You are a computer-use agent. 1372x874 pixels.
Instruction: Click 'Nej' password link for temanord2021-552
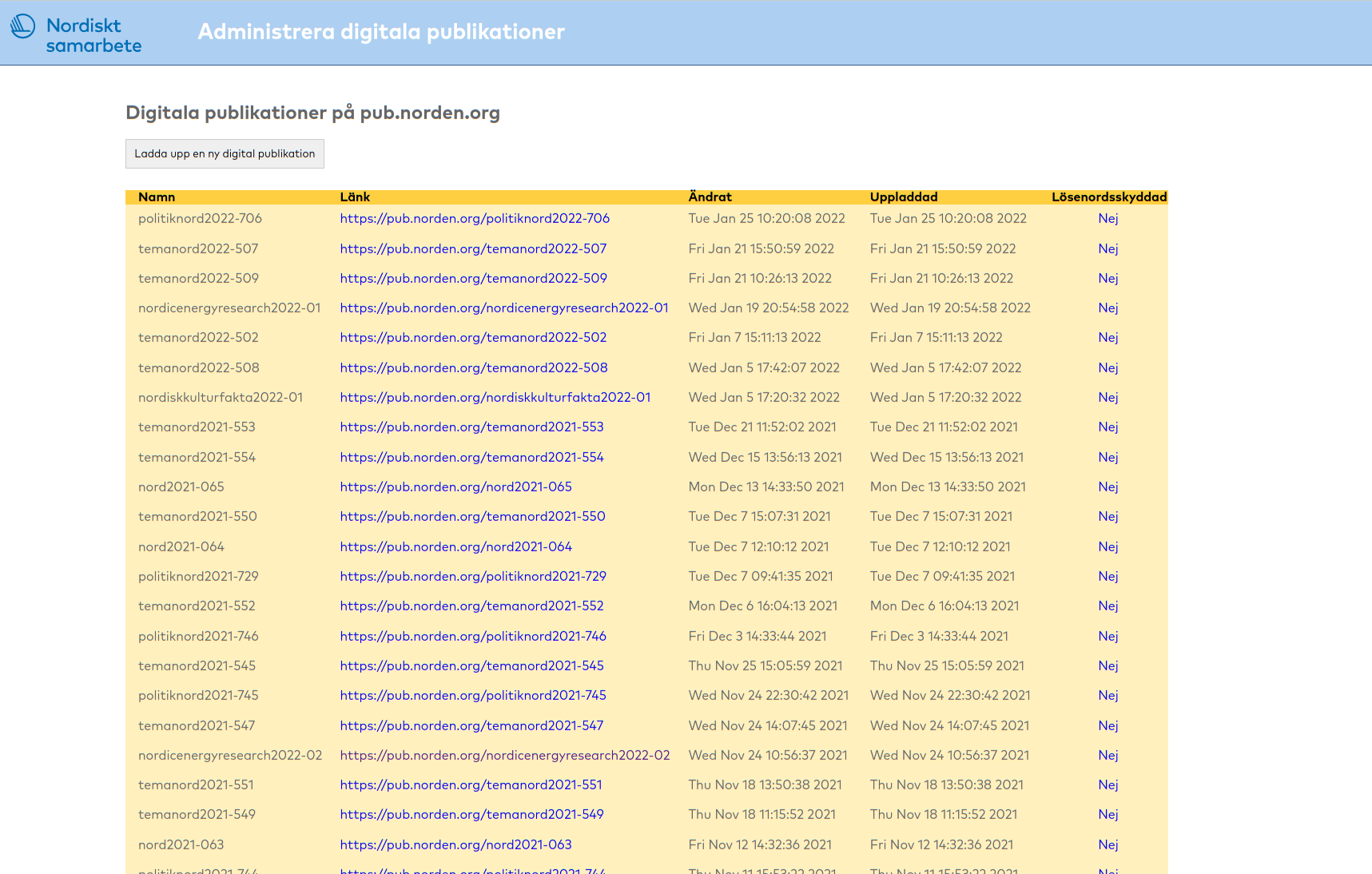click(1108, 606)
